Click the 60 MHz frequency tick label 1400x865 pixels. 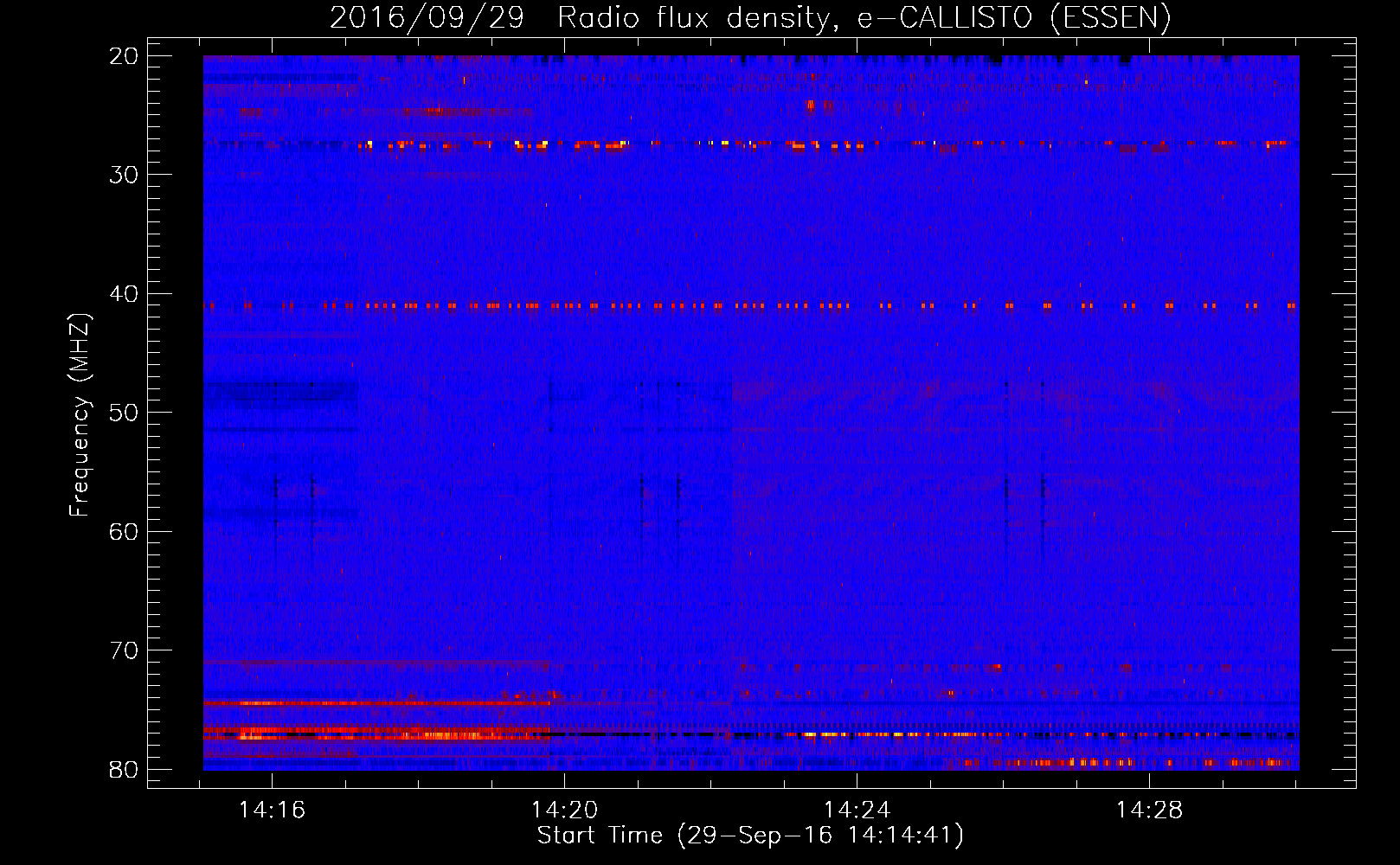pyautogui.click(x=125, y=532)
